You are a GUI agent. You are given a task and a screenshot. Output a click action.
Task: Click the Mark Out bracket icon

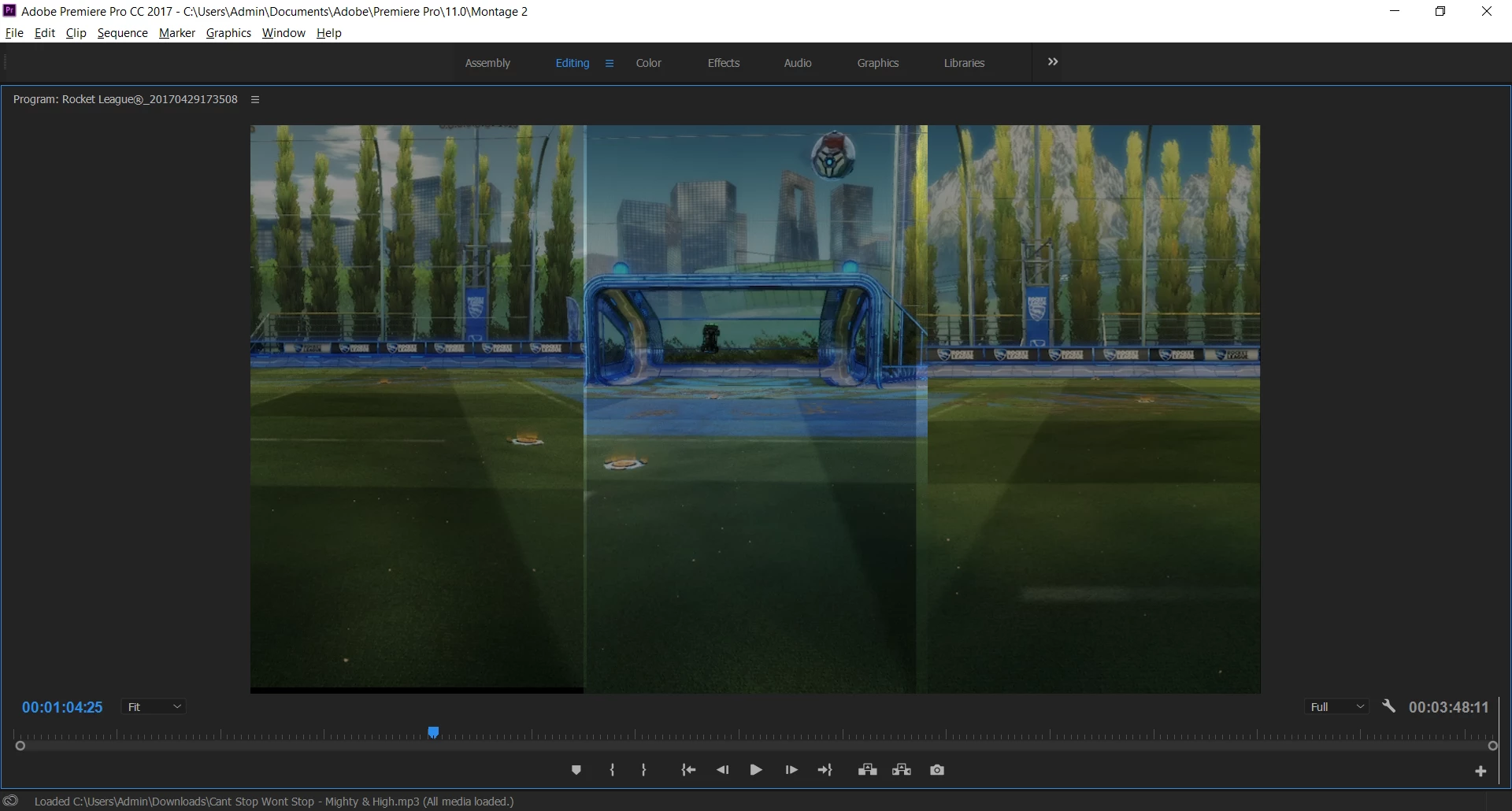pyautogui.click(x=644, y=770)
